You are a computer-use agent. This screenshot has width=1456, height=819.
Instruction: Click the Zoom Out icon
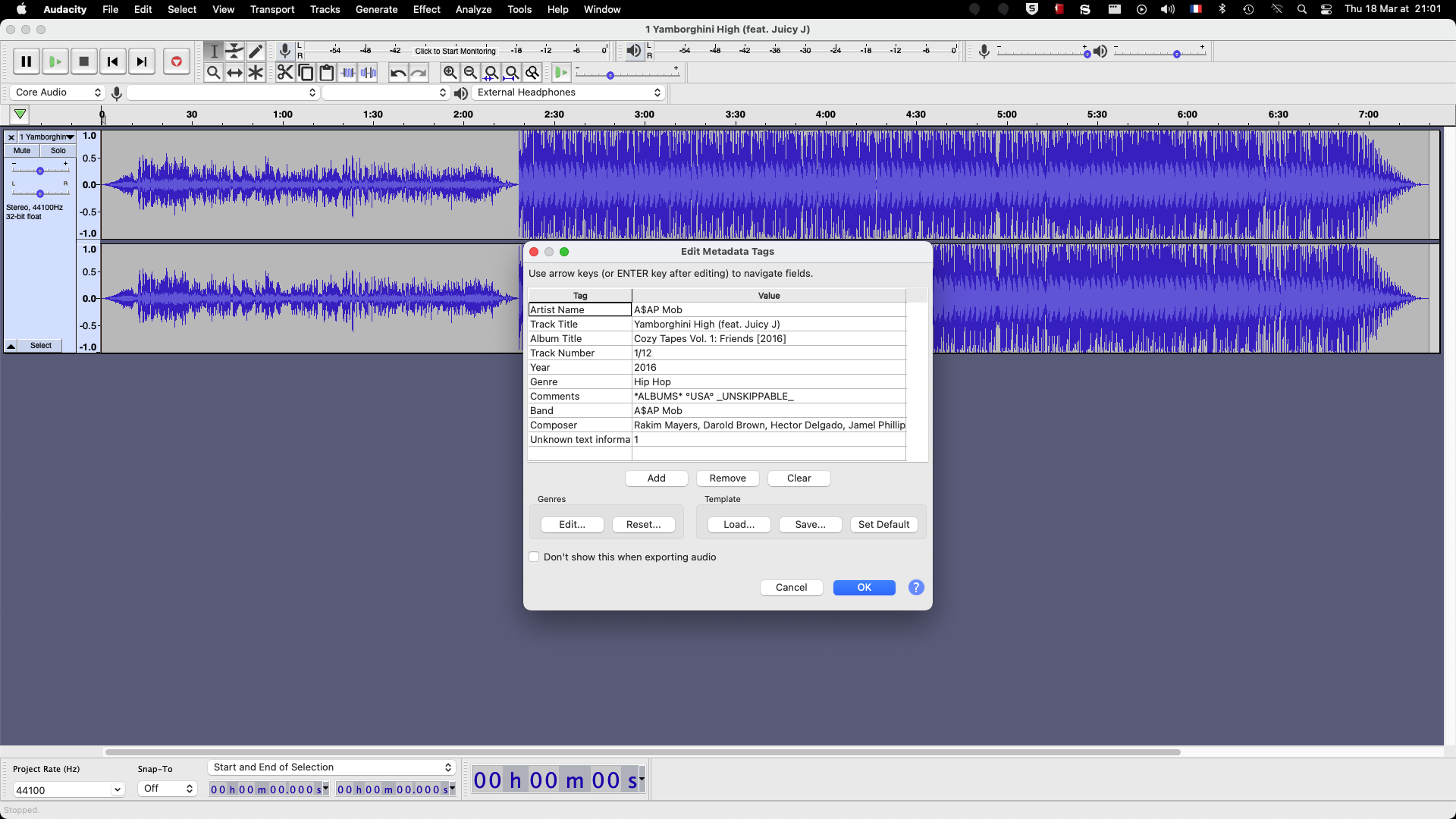click(470, 73)
